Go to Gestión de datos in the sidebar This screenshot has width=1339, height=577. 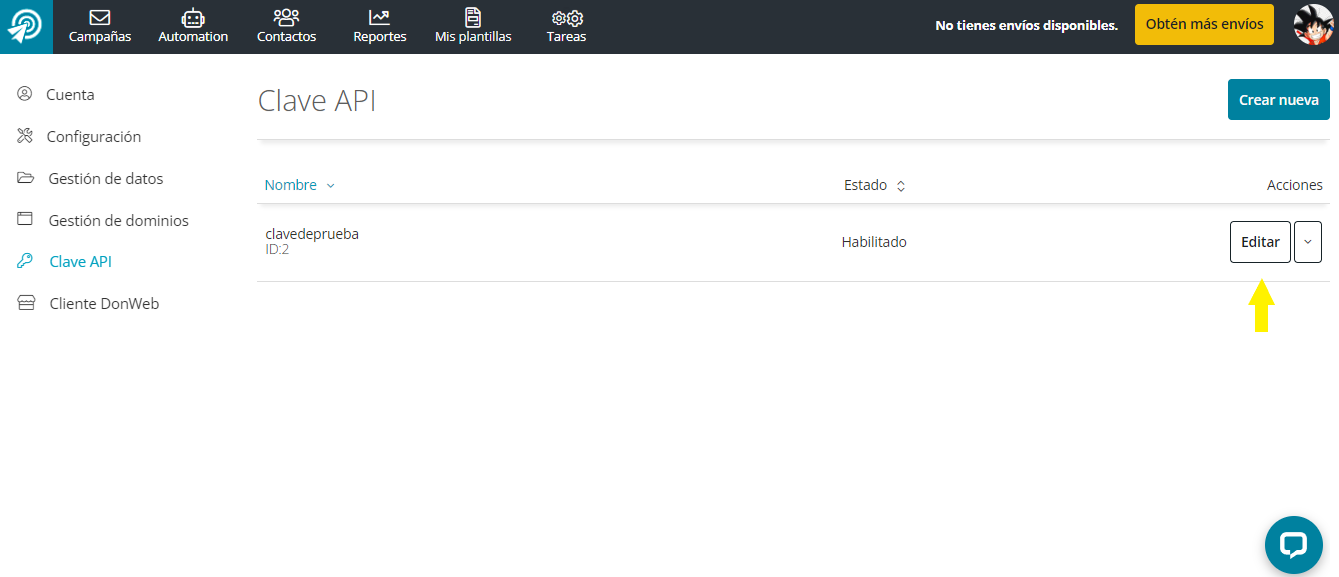(x=106, y=178)
